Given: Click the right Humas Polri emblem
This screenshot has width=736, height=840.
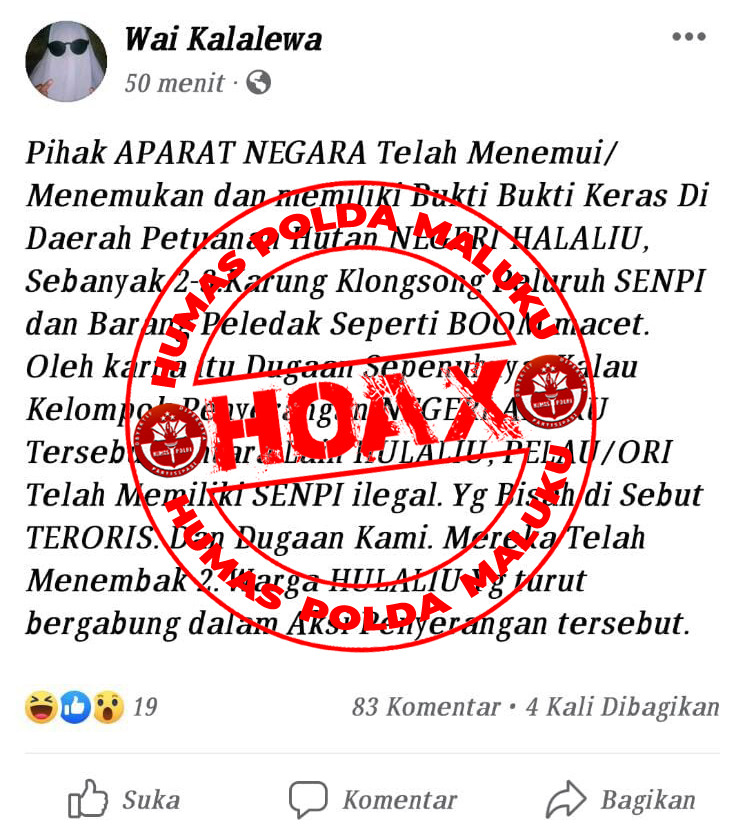Looking at the screenshot, I should [551, 392].
